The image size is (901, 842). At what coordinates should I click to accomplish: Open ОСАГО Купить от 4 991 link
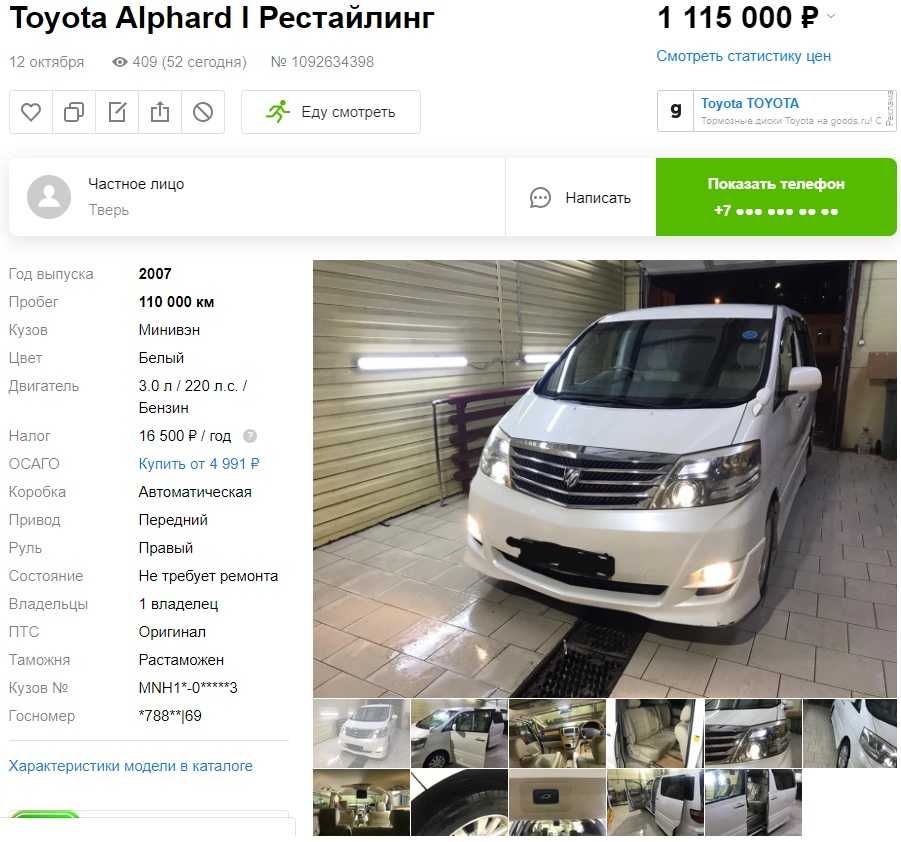(x=199, y=464)
